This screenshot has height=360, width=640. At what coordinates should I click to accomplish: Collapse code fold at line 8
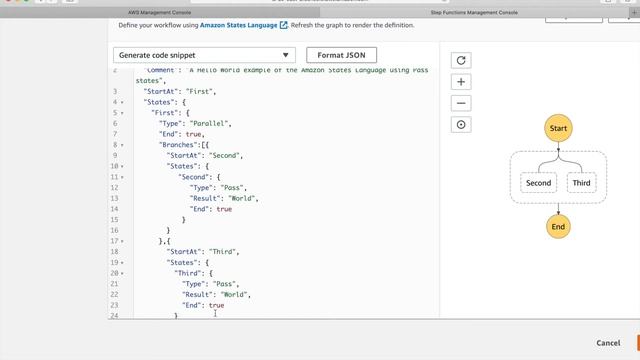pyautogui.click(x=122, y=145)
